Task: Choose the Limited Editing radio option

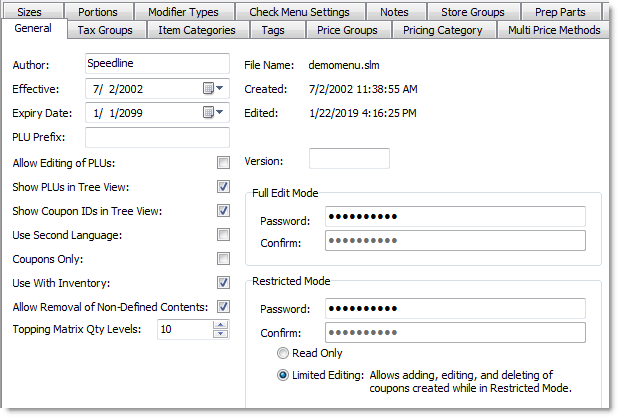Action: 284,375
